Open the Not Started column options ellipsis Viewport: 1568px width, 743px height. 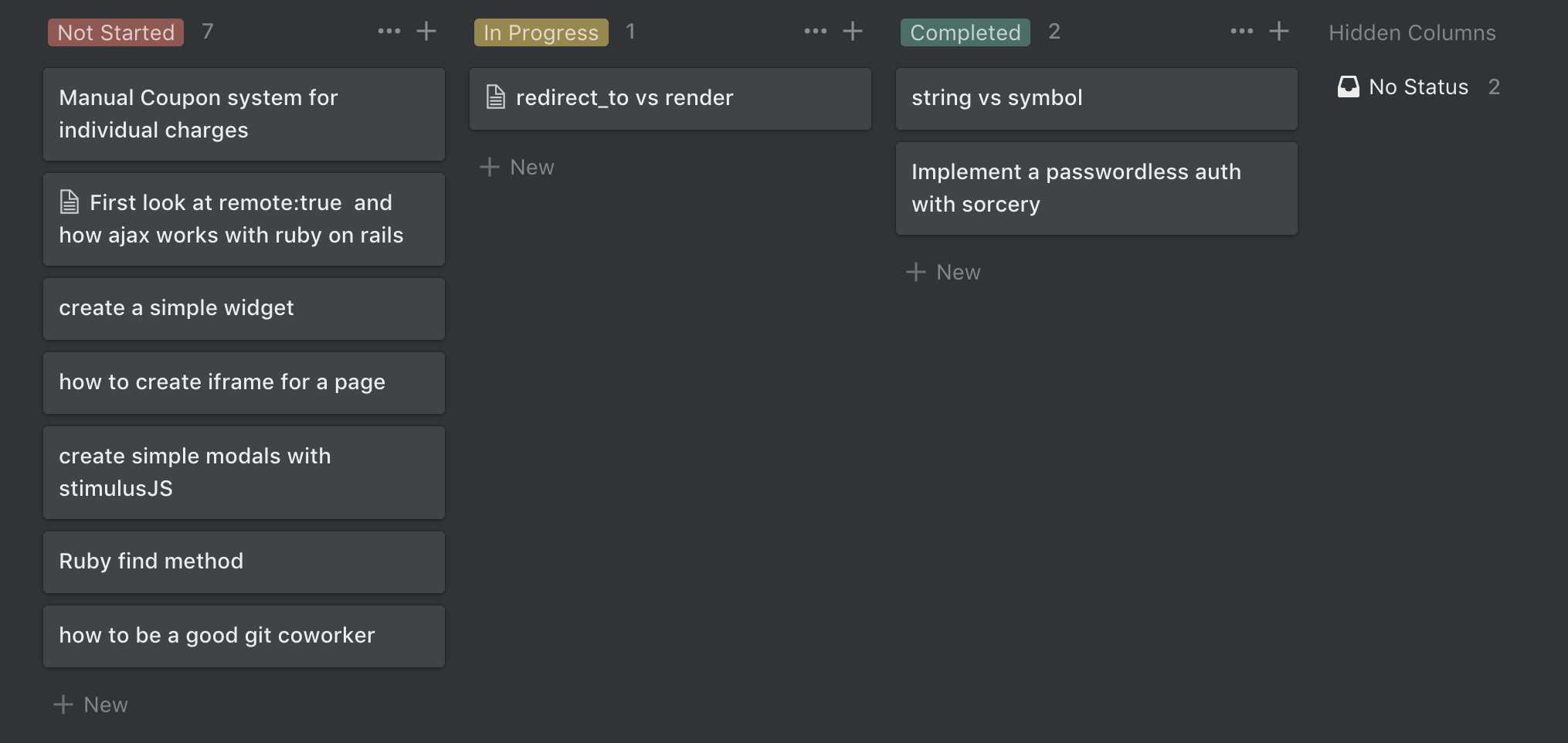click(389, 32)
